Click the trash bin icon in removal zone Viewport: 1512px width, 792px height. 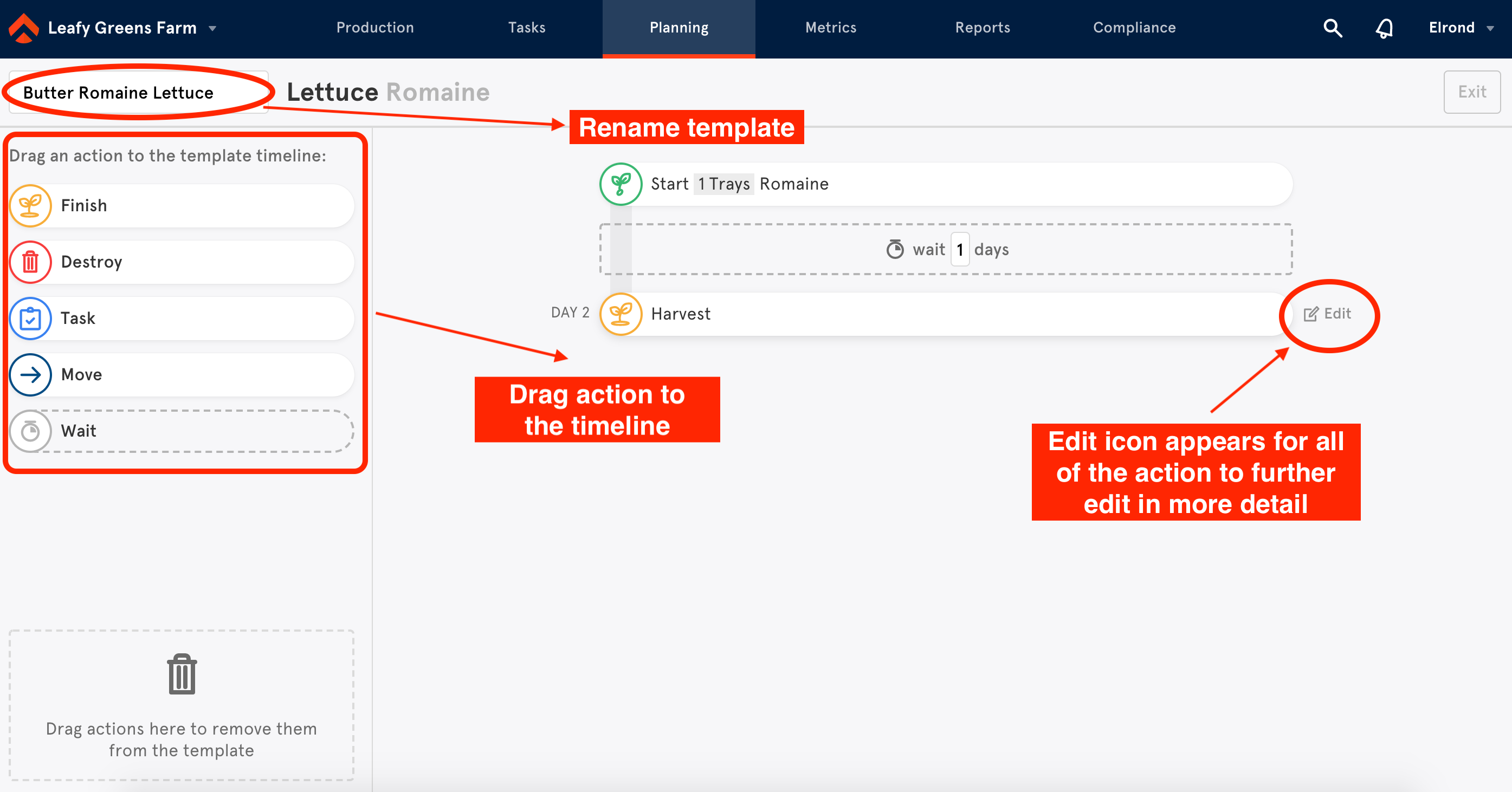pyautogui.click(x=182, y=674)
